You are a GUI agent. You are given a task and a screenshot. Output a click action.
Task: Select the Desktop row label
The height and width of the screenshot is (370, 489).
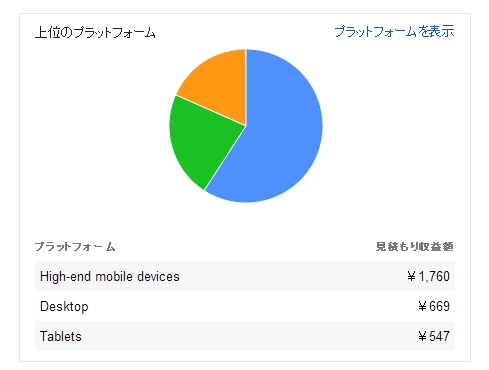pos(64,306)
